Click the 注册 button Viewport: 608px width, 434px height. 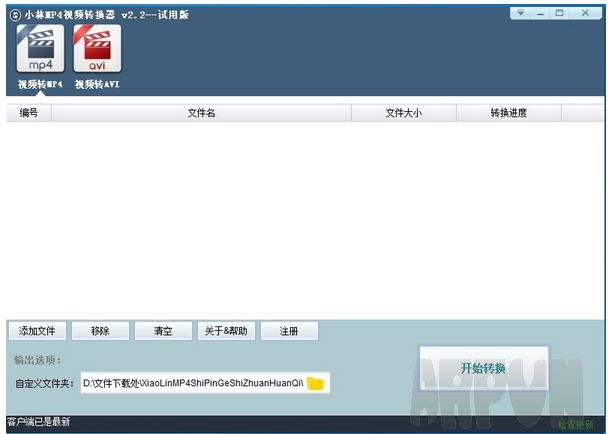pyautogui.click(x=289, y=331)
